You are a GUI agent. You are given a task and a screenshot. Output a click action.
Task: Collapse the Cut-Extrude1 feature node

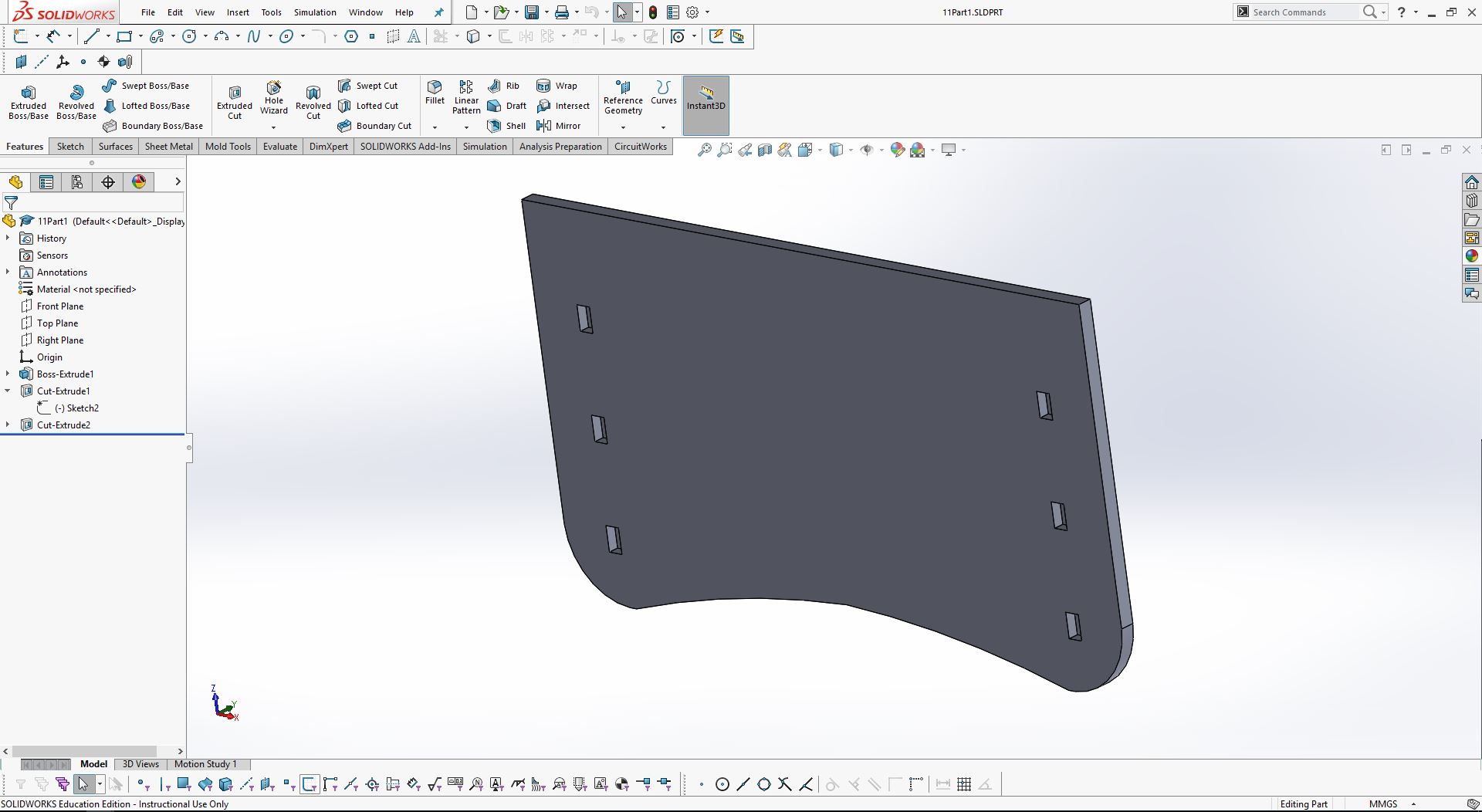(x=8, y=391)
